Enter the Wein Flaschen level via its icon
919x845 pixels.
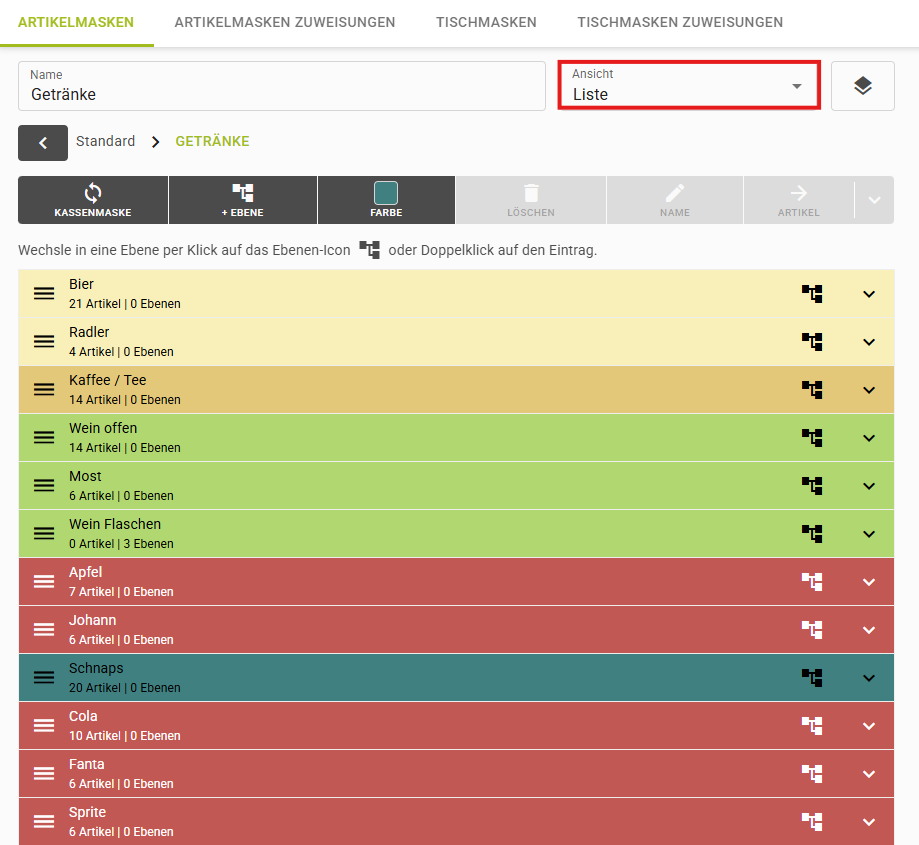tap(812, 534)
